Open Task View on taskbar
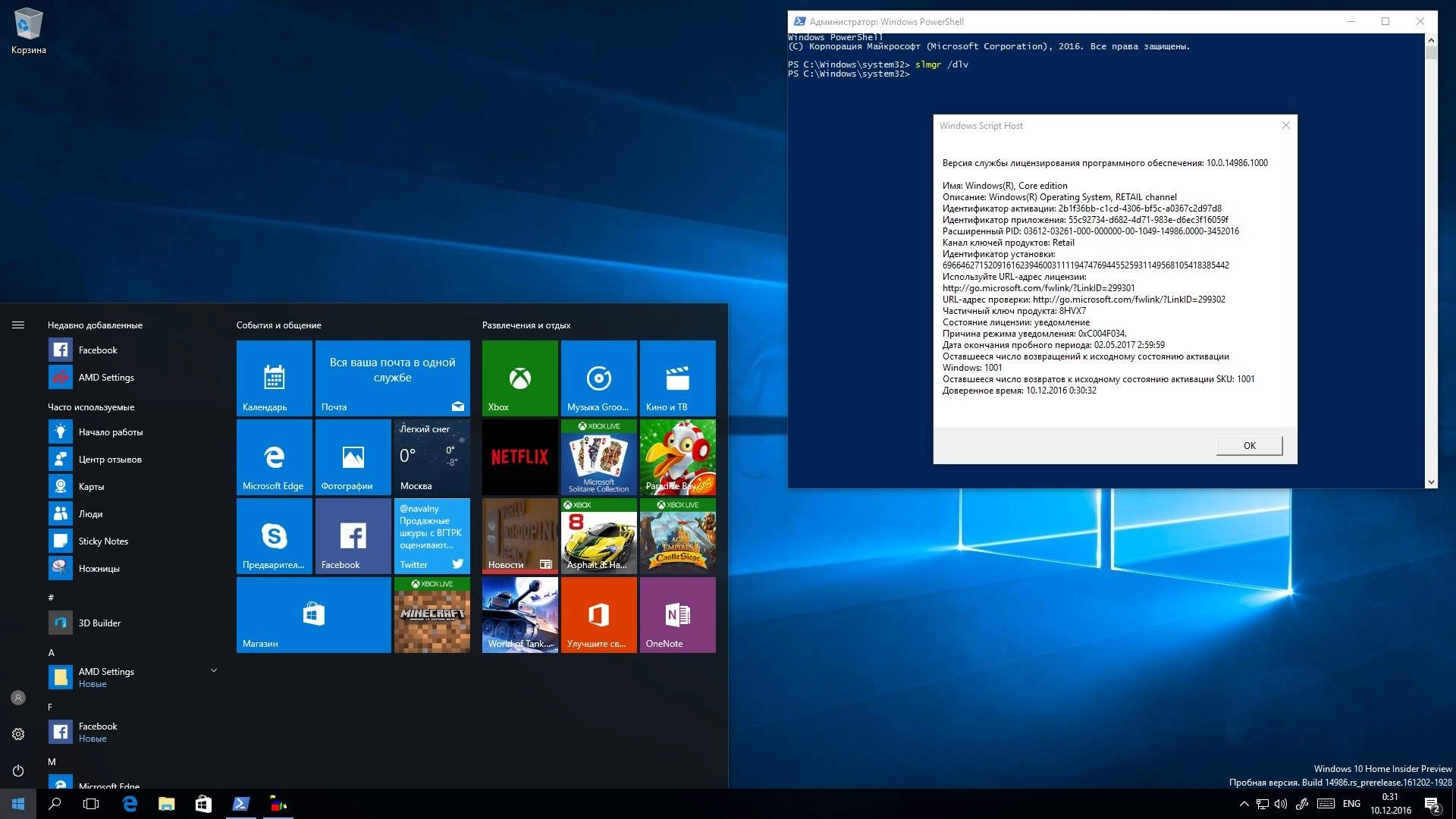This screenshot has height=819, width=1456. pyautogui.click(x=91, y=804)
